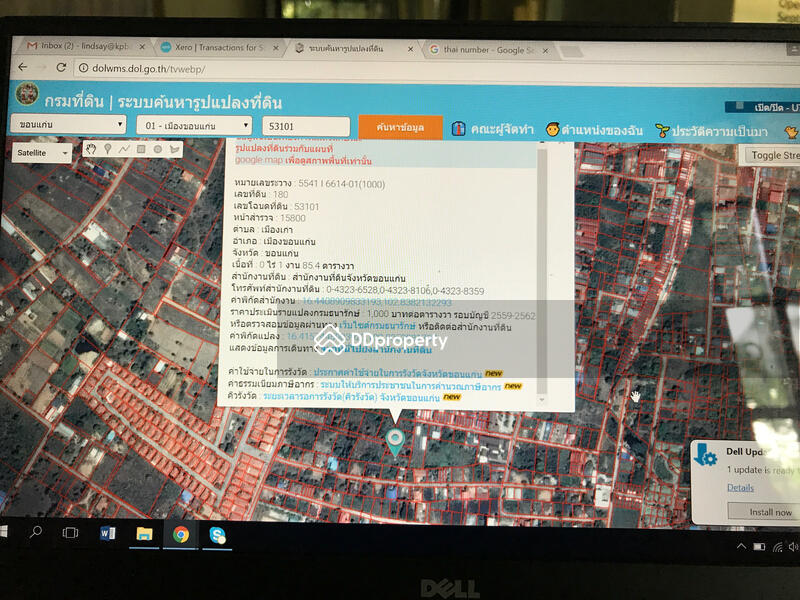This screenshot has width=800, height=600.
Task: Select the marker pin drawing tool
Action: click(108, 149)
